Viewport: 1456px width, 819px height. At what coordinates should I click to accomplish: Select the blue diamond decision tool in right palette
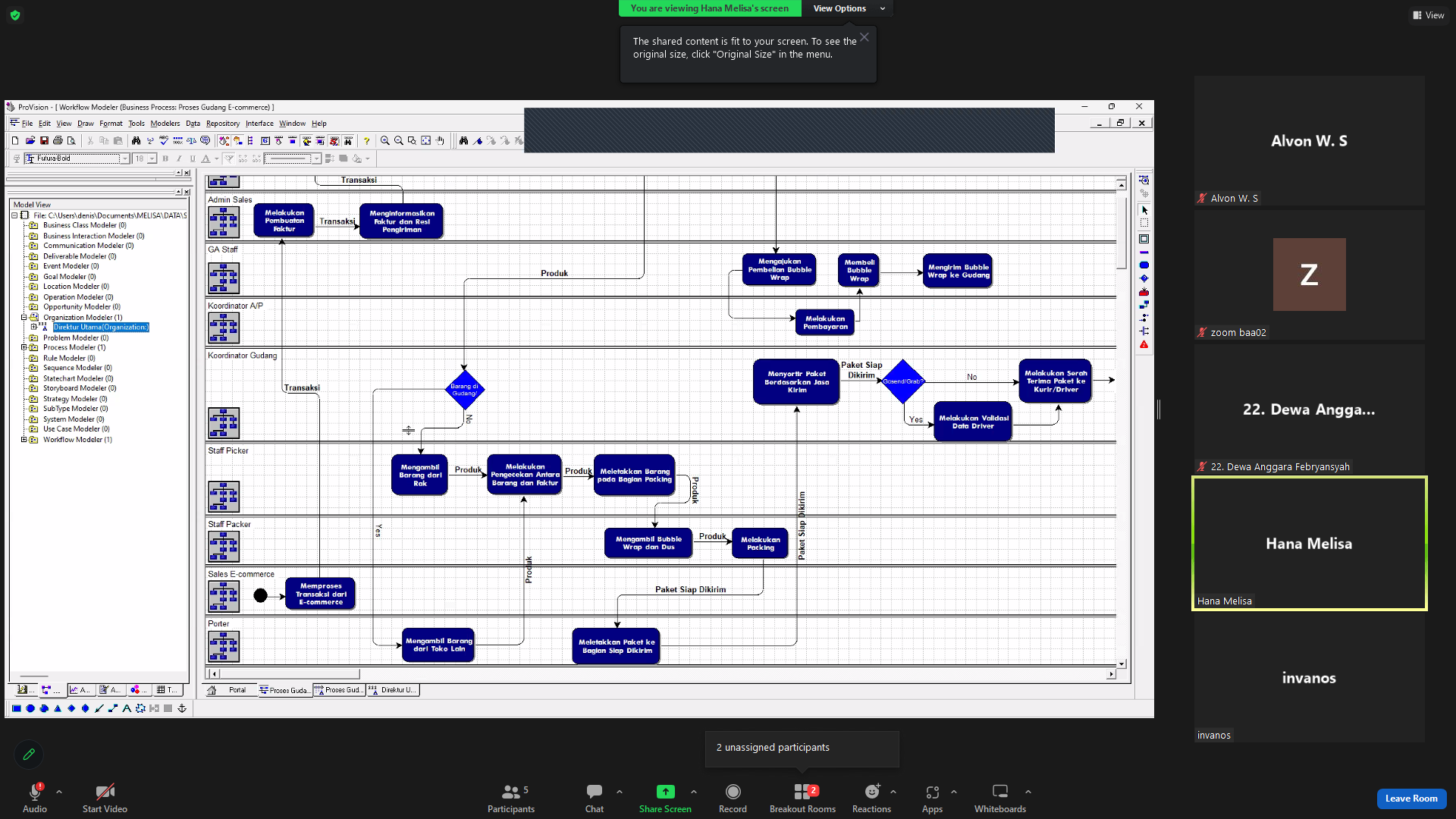tap(1144, 278)
